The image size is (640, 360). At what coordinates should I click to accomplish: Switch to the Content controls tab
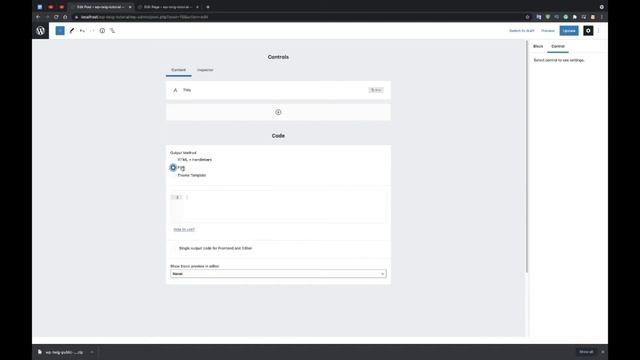pos(178,70)
